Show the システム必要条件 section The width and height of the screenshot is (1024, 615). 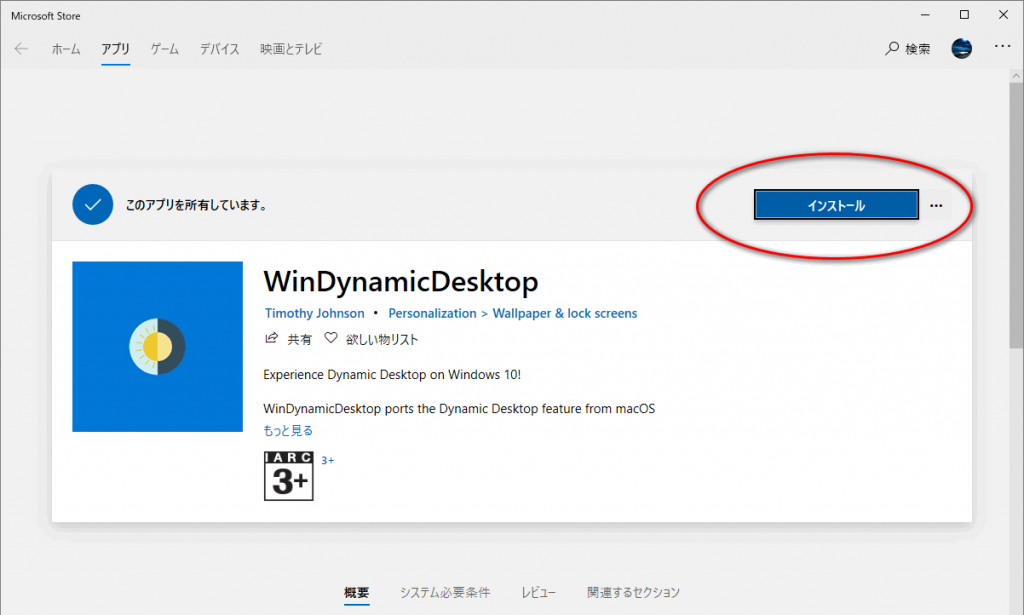click(445, 592)
